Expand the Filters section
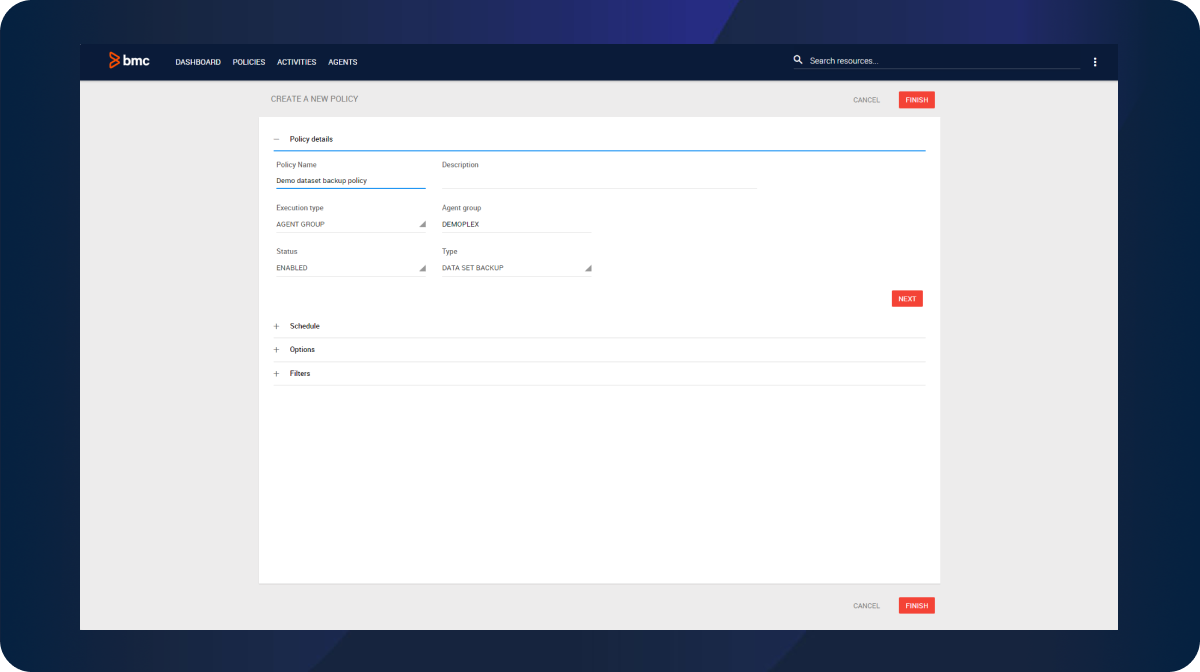1200x672 pixels. click(277, 374)
